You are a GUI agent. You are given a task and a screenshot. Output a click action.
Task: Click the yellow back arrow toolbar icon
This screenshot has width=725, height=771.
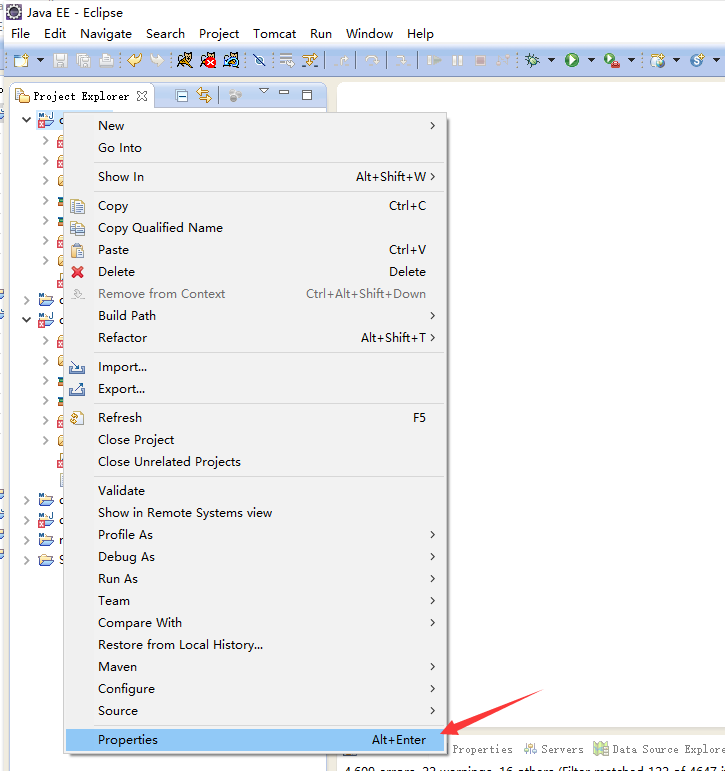(x=134, y=60)
